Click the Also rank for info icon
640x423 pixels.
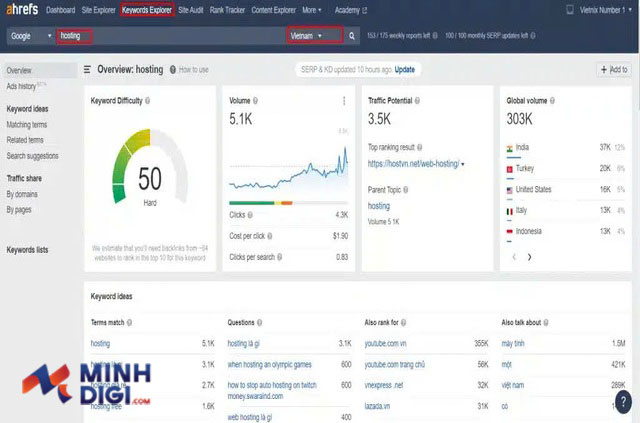pyautogui.click(x=403, y=323)
